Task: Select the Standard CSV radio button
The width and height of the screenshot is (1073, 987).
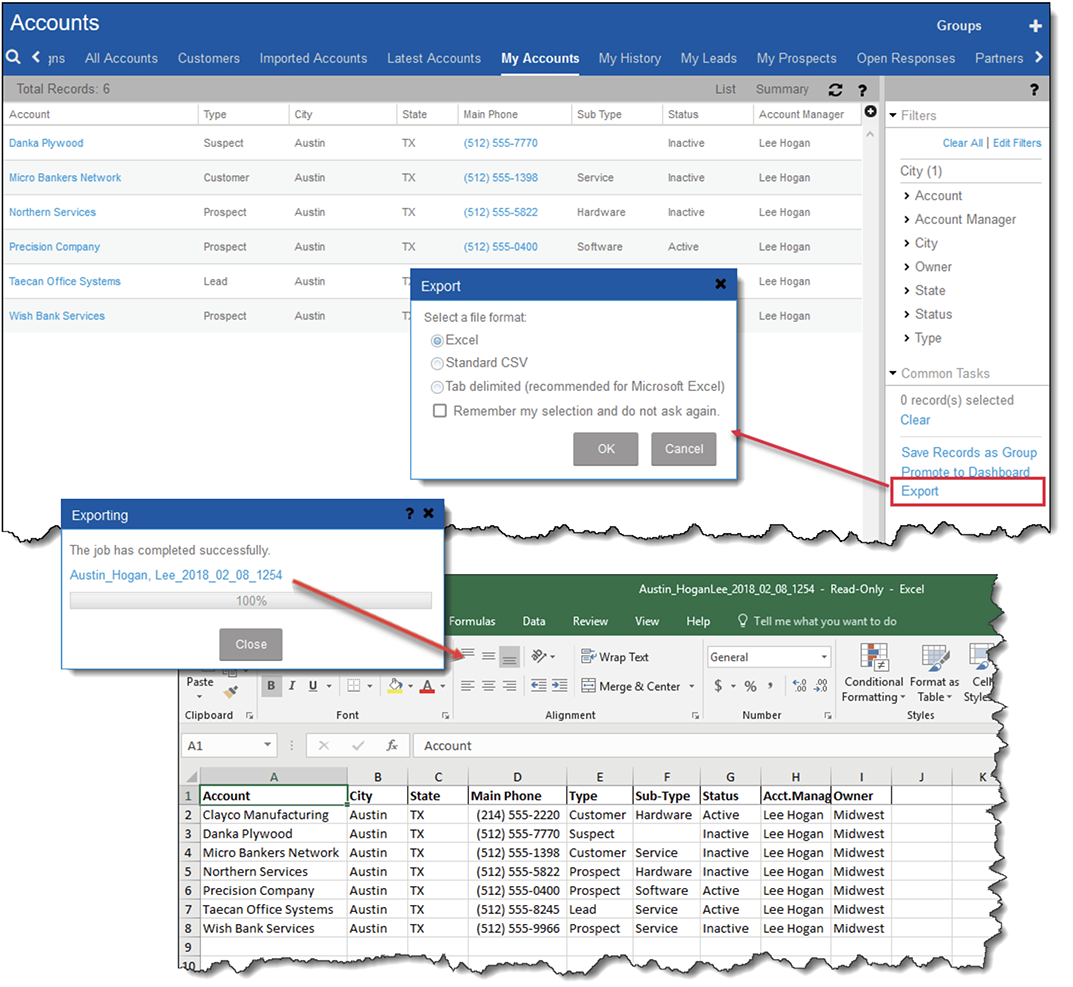Action: click(x=437, y=363)
